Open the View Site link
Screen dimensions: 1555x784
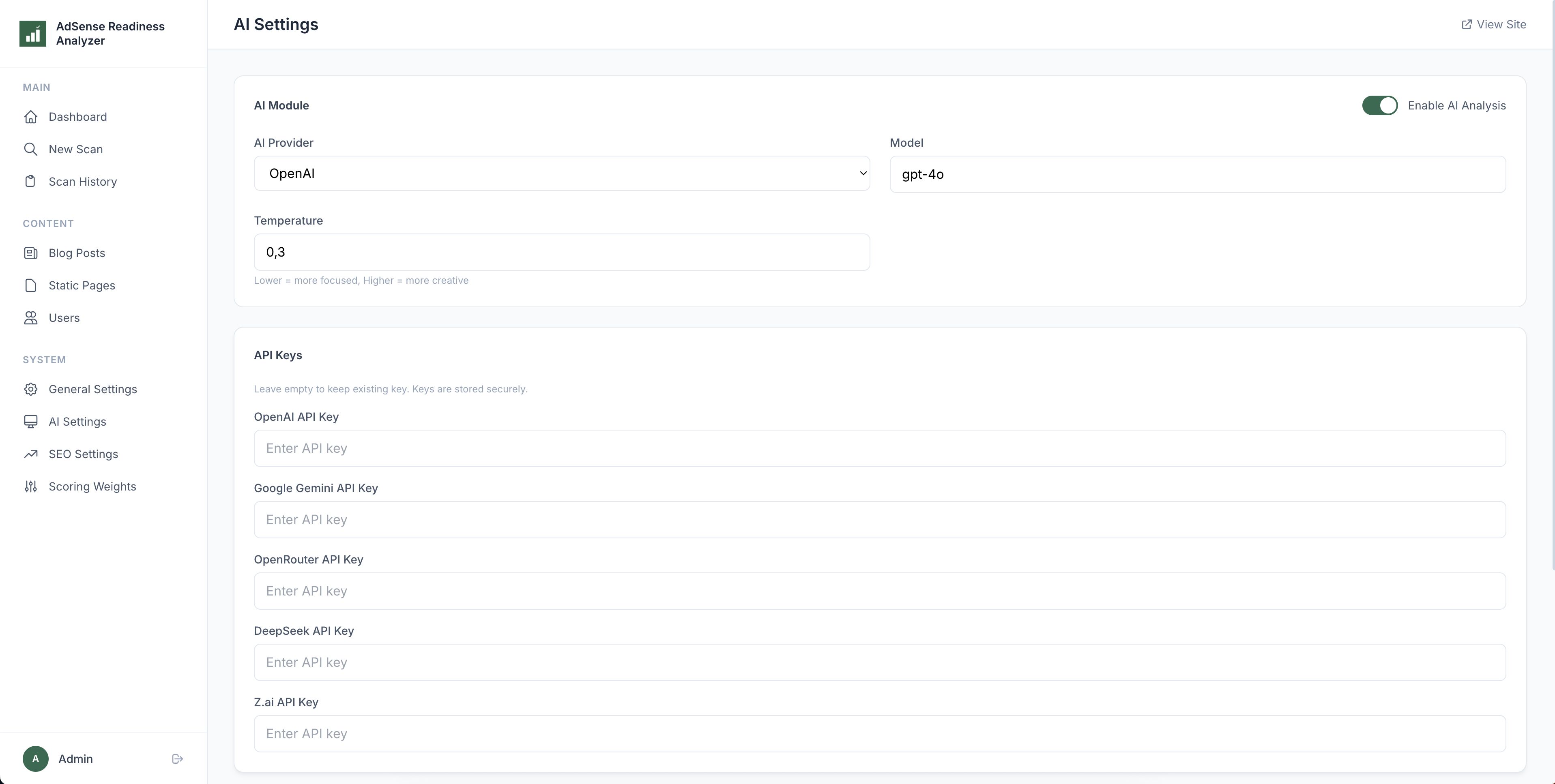[1493, 25]
